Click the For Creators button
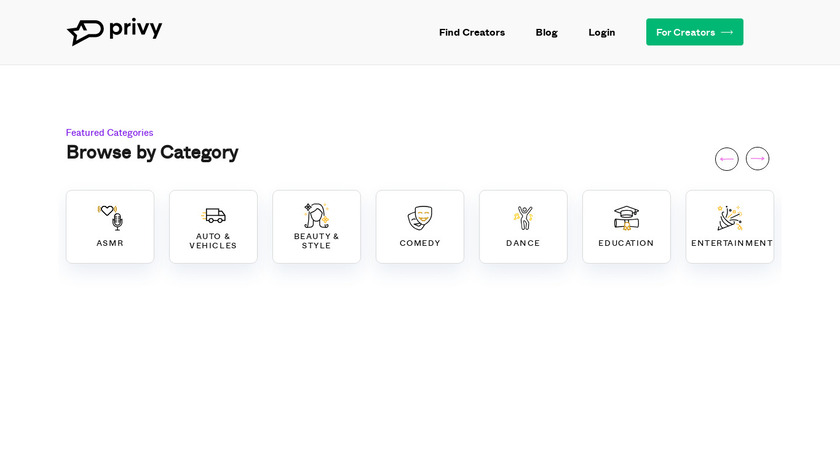This screenshot has height=472, width=840. [x=694, y=32]
